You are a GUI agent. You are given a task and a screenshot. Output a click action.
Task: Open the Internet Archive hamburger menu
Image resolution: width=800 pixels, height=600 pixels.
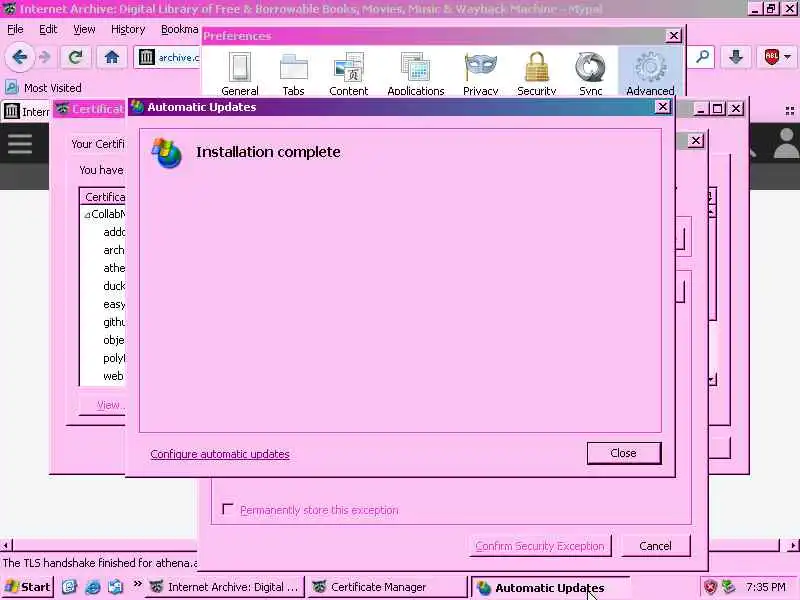[20, 144]
